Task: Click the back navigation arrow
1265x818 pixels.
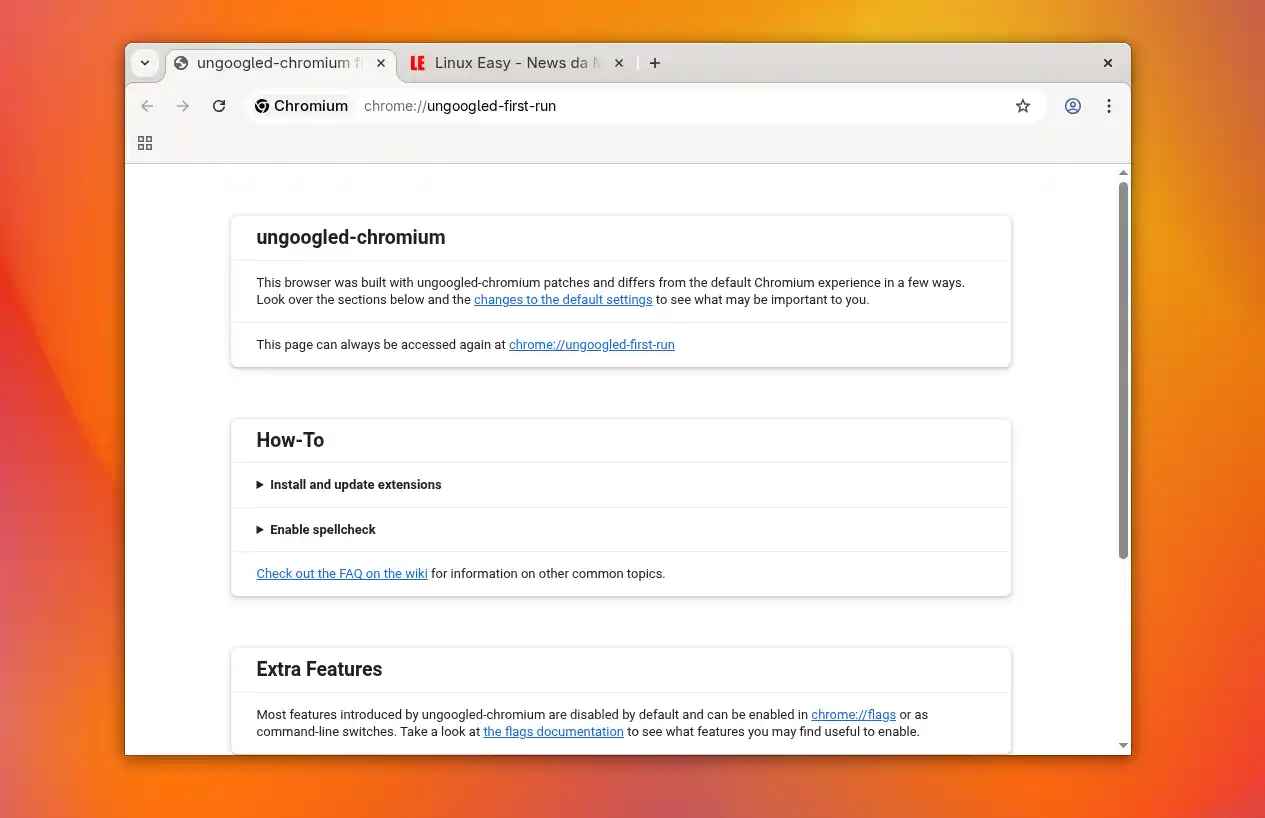Action: [x=147, y=106]
